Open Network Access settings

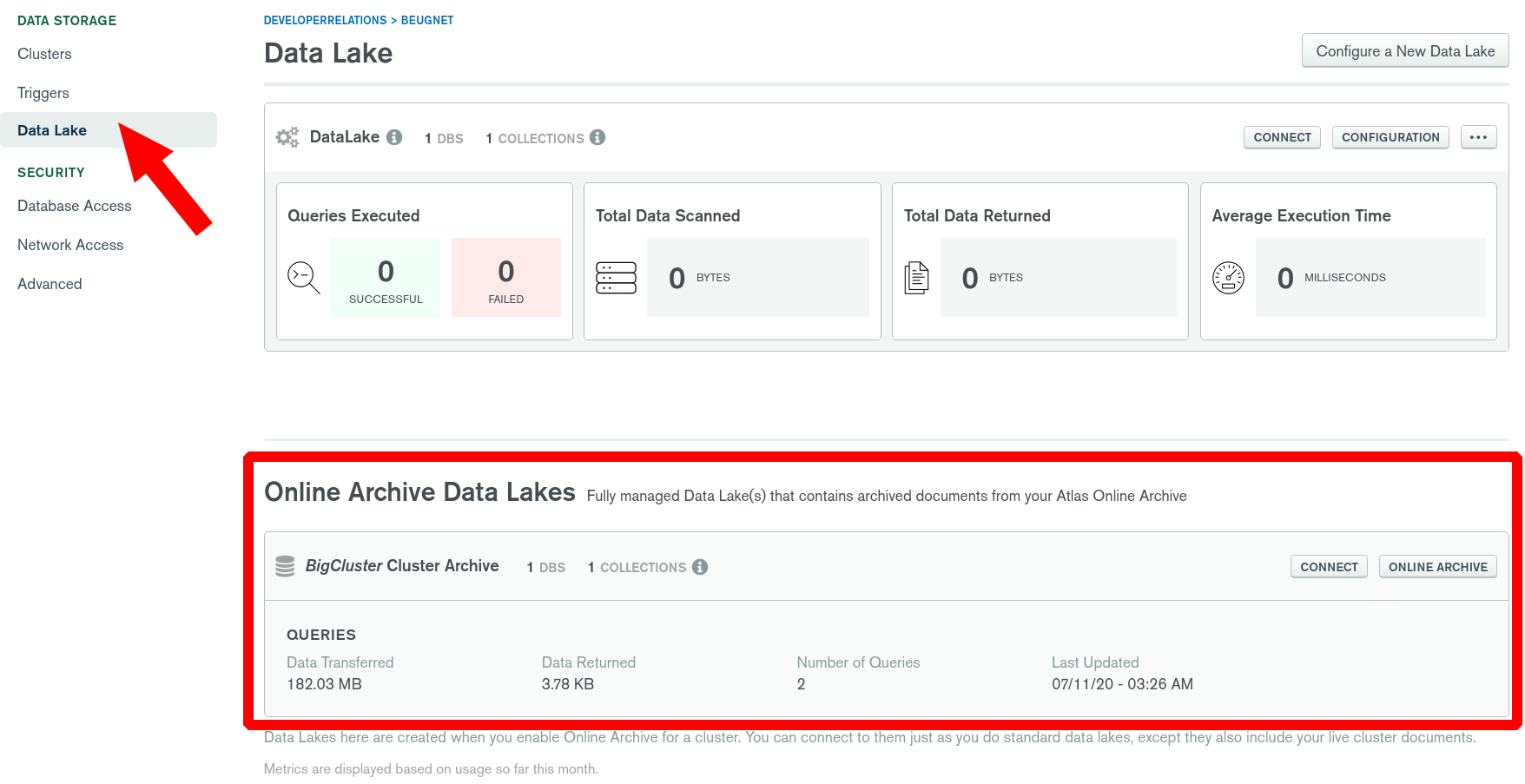click(x=70, y=245)
